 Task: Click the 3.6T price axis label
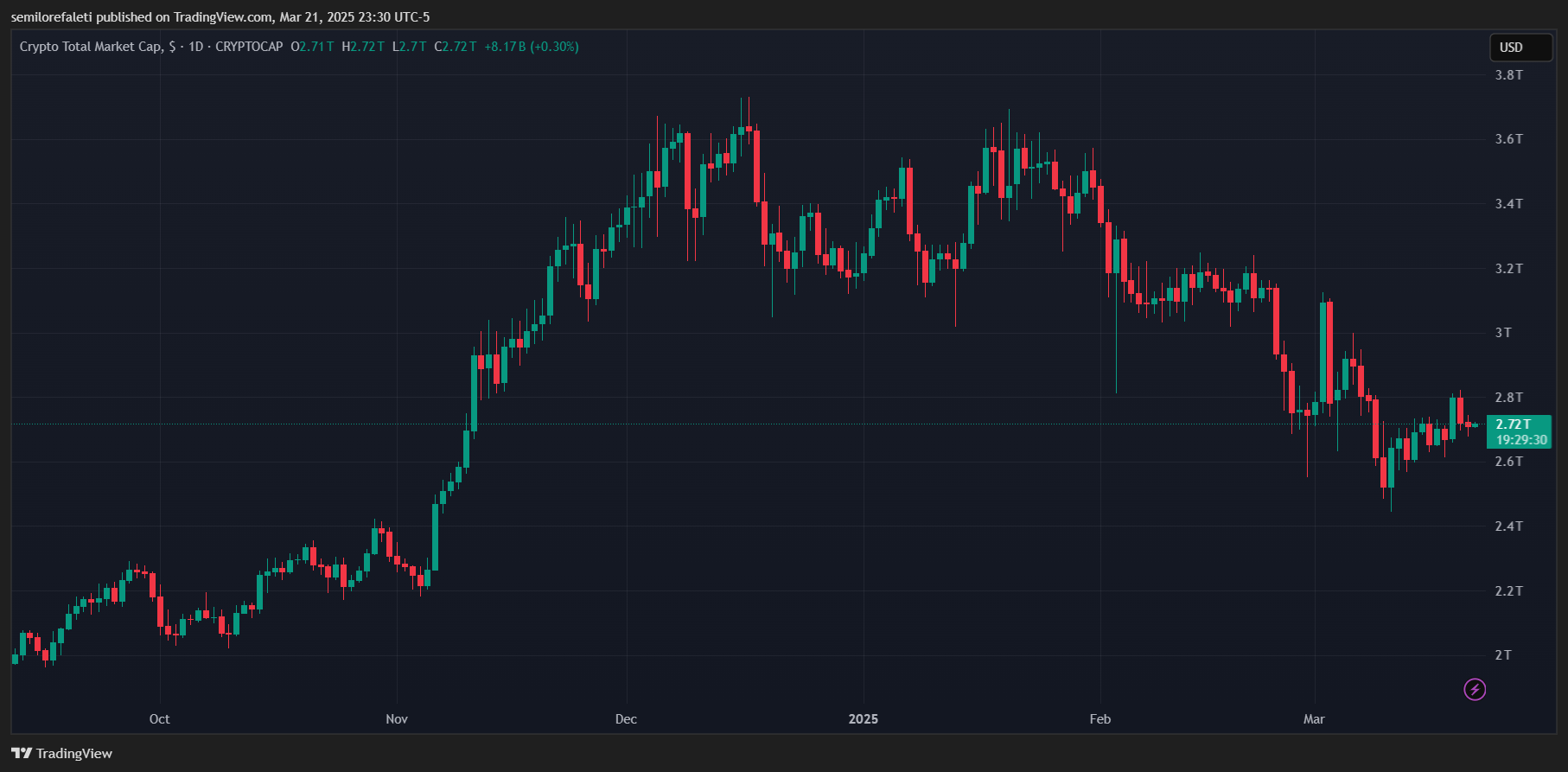1509,139
